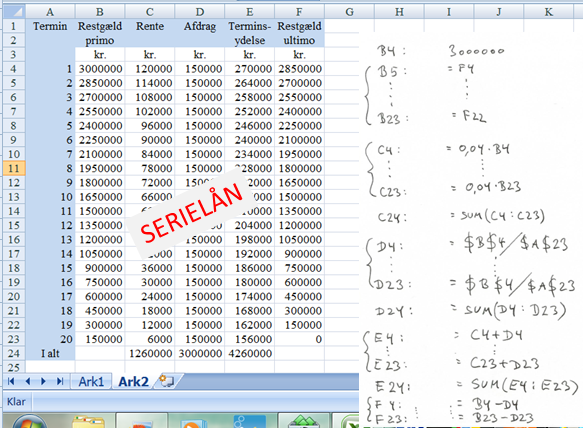Click the 'Termin' heading cell
The height and width of the screenshot is (428, 583).
50,26
